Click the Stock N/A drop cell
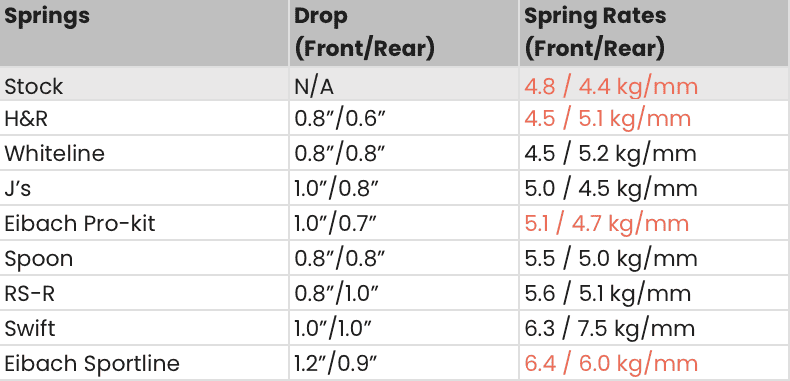Screen dimensions: 790x381 pyautogui.click(x=404, y=84)
